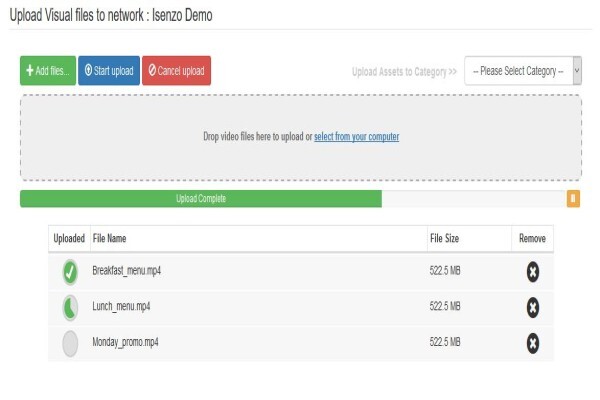Remove Monday_promo.mp4 with its X icon
The height and width of the screenshot is (400, 600).
(x=533, y=343)
